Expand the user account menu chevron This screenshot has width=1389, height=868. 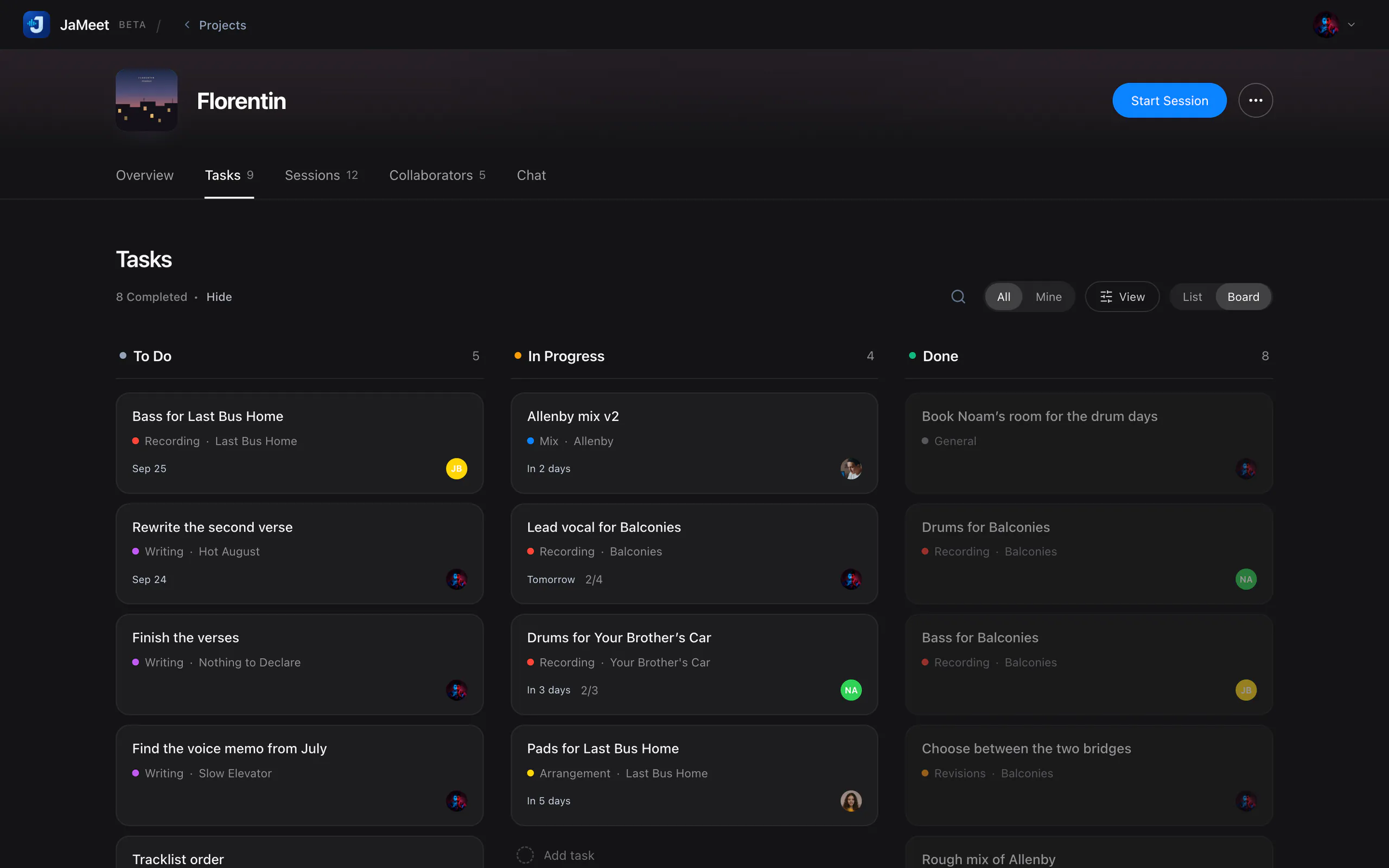coord(1351,25)
